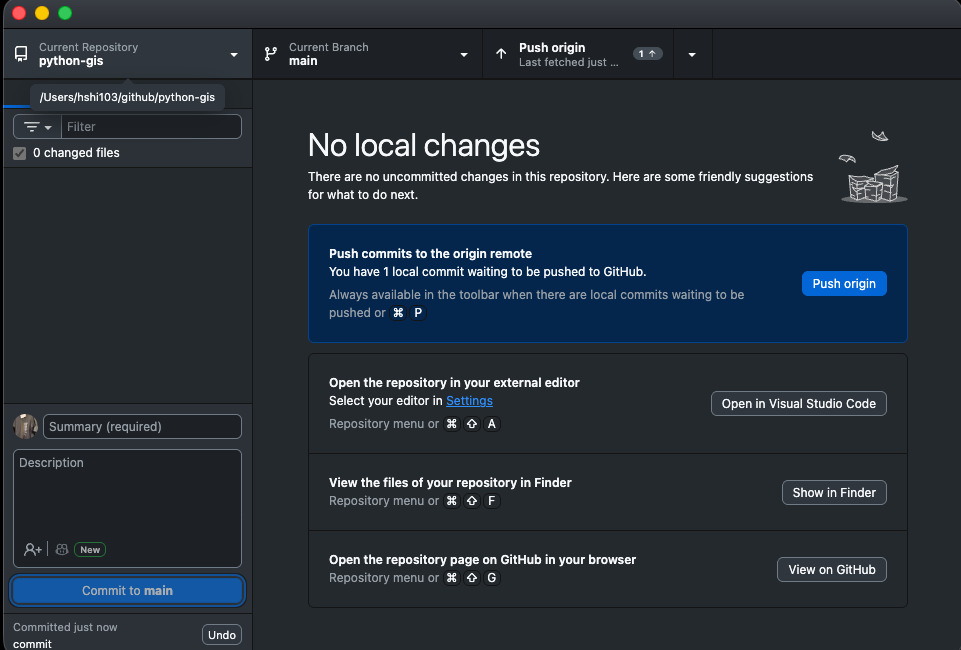The image size is (961, 650).
Task: Click the add co-authors icon
Action: [x=33, y=549]
